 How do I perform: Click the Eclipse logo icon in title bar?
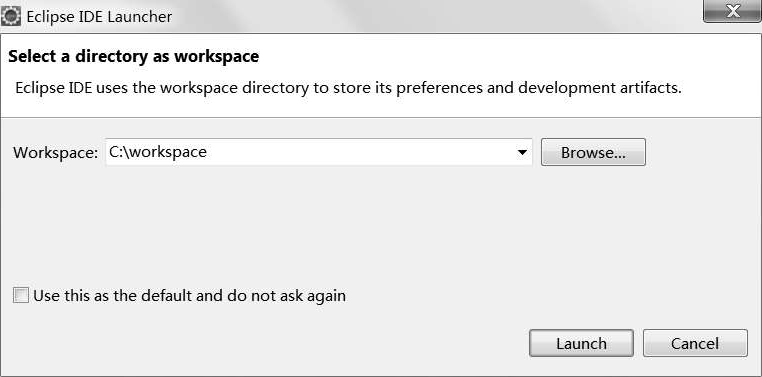(x=11, y=17)
